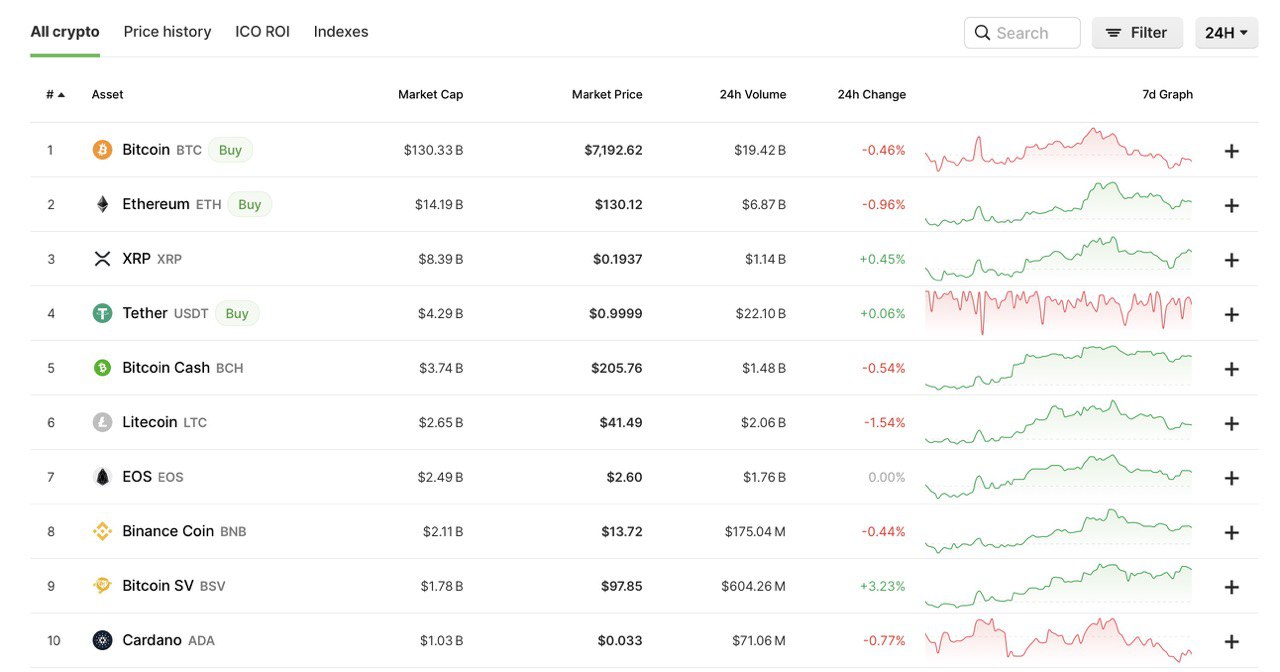
Task: Click Bitcoin price $7,192.62
Action: tap(613, 150)
